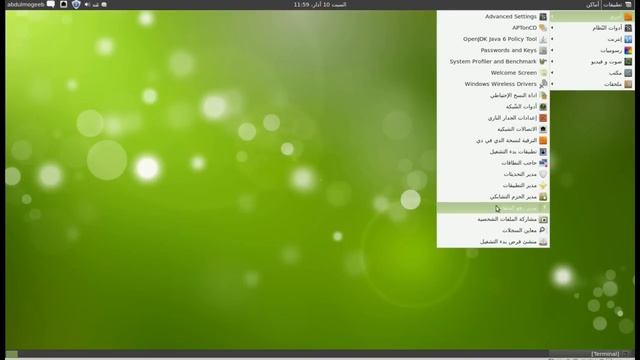Click the Windows Wireless Drivers icon

pyautogui.click(x=543, y=84)
